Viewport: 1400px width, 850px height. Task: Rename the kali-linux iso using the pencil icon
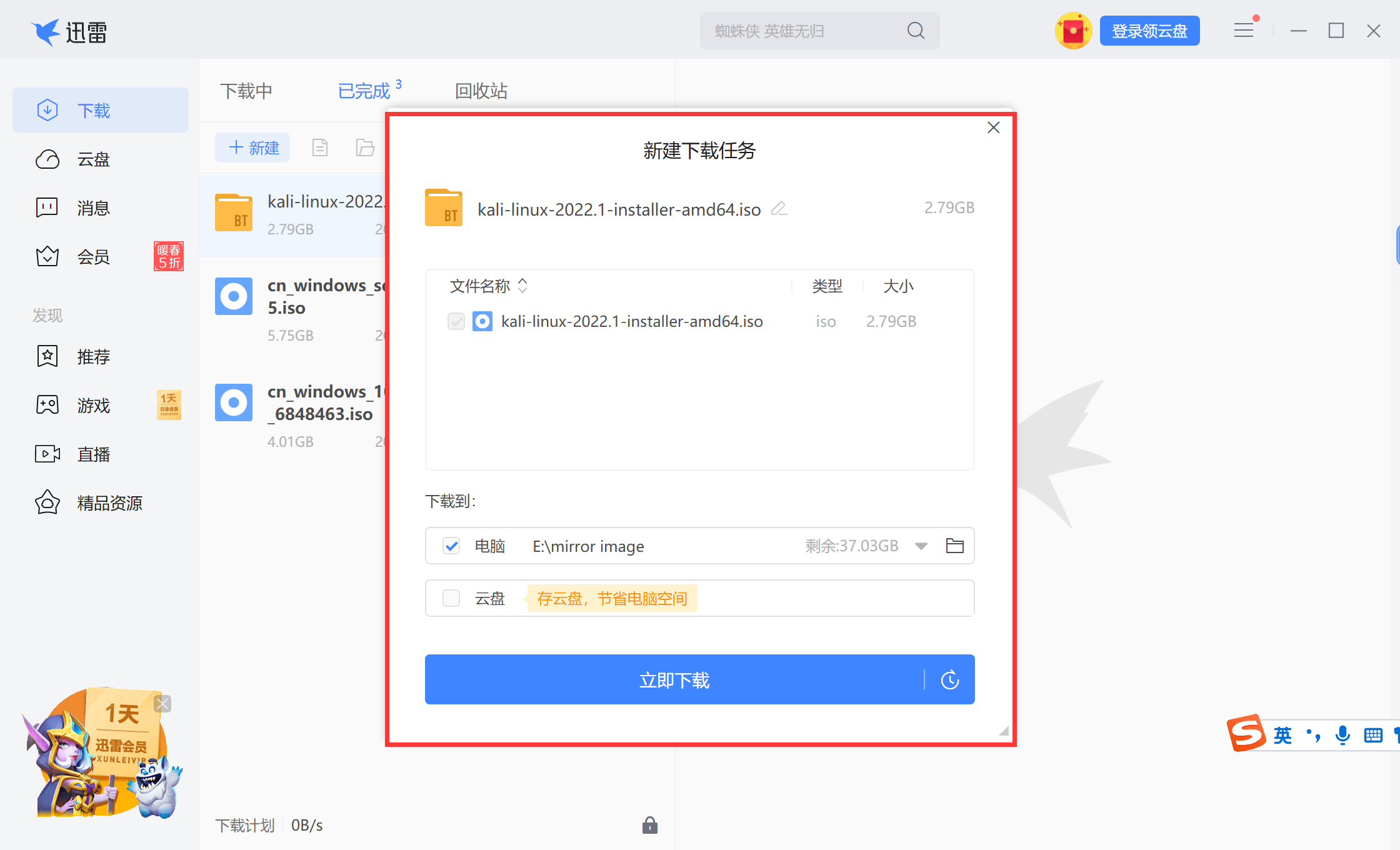click(x=779, y=209)
